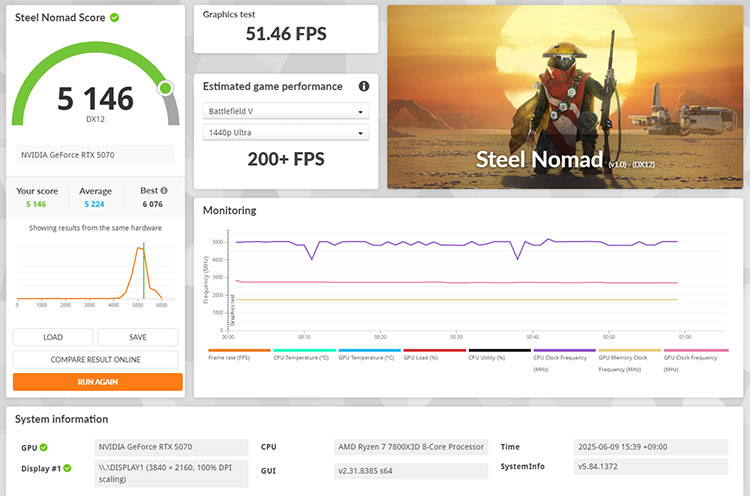Screen dimensions: 750x496
Task: Click the average score value 5 224
Action: coord(94,204)
